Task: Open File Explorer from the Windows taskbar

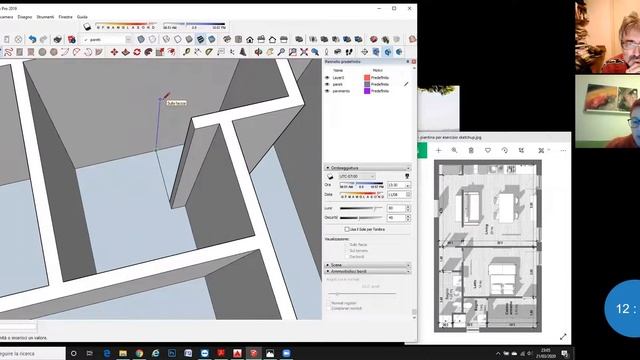Action: [x=123, y=353]
